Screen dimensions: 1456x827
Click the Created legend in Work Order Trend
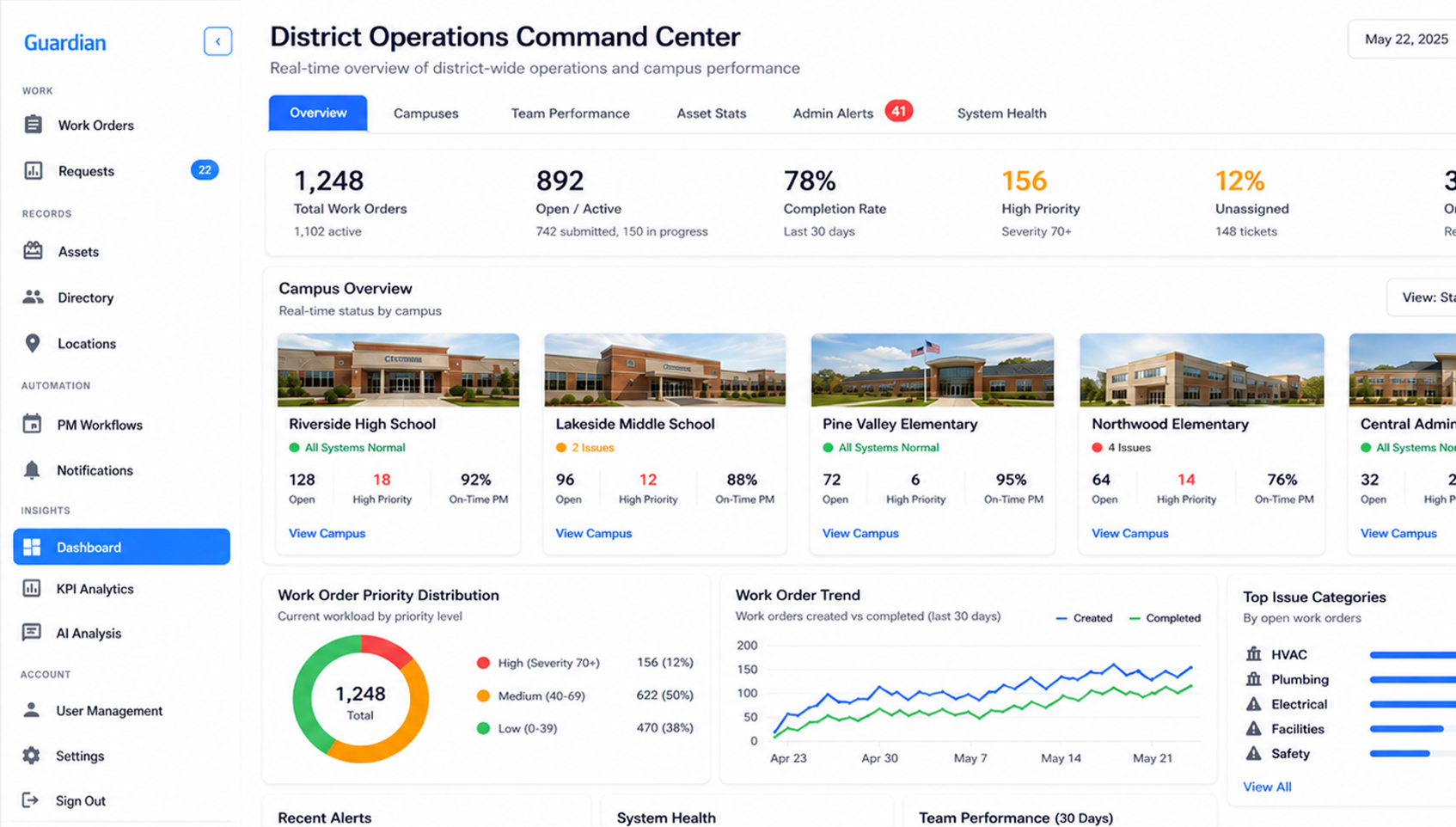click(x=1084, y=618)
